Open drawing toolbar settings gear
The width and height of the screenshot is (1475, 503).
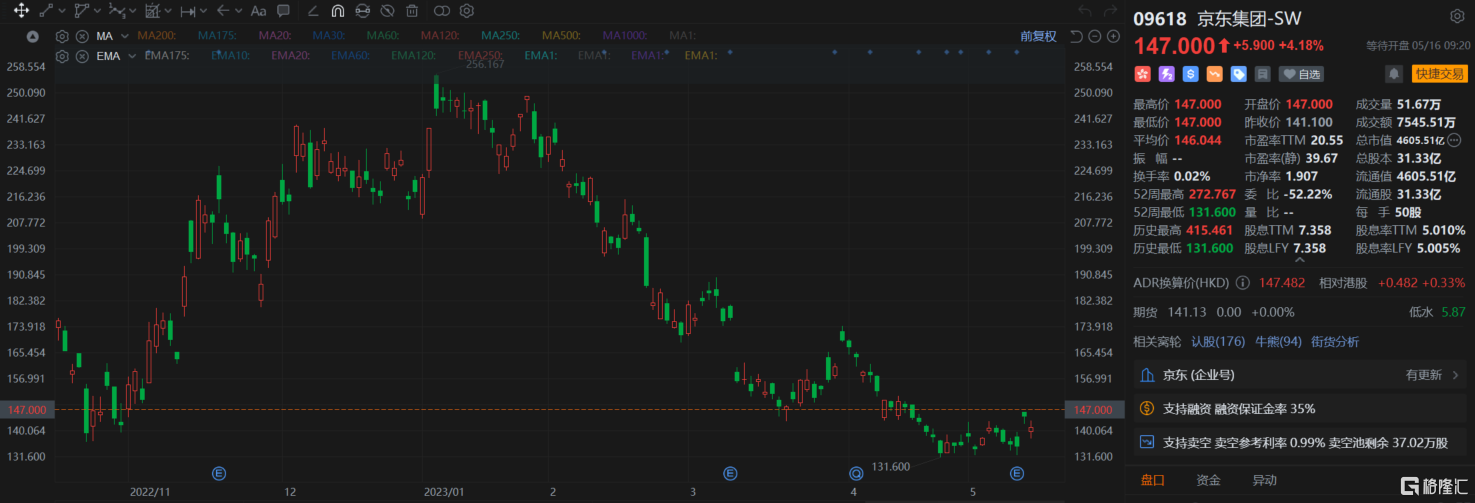point(466,11)
